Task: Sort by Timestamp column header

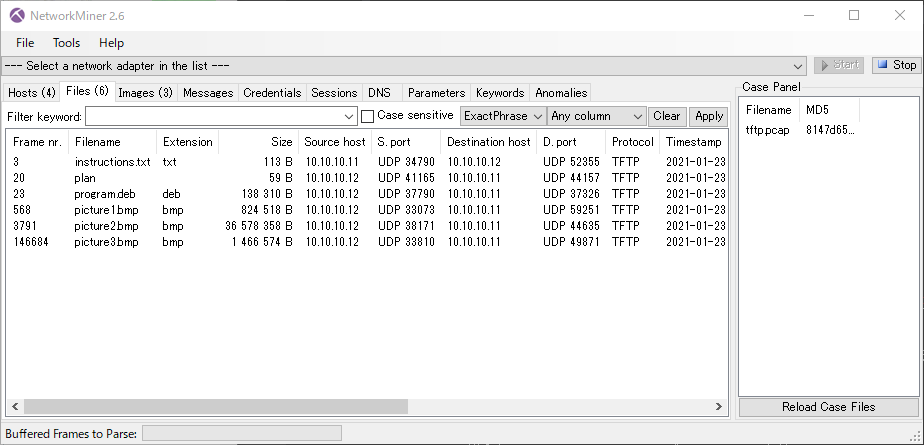Action: pos(694,142)
